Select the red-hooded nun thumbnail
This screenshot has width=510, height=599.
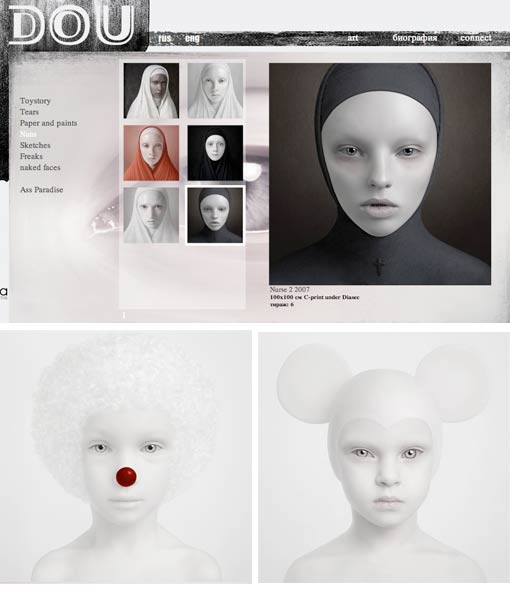click(151, 153)
